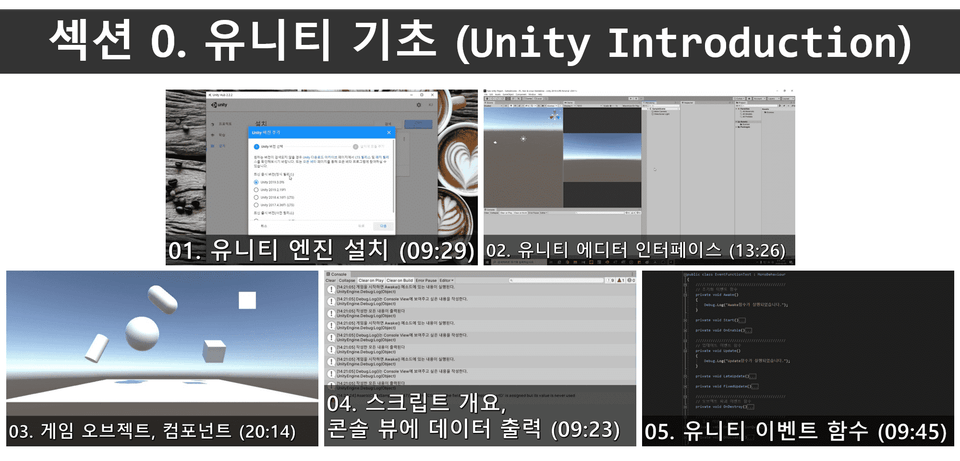Click the settings gear in Unity Hub
Screen dimensions: 960x461
(419, 105)
